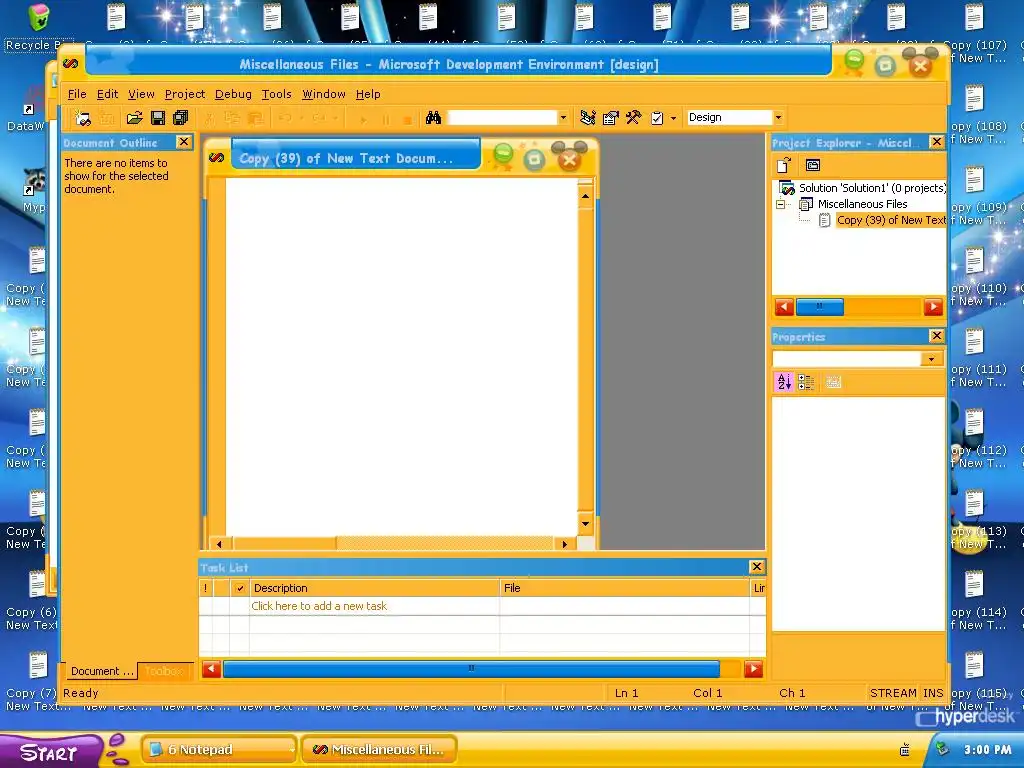Viewport: 1024px width, 768px height.
Task: Select the Copy (110) desktop file icon
Action: (x=974, y=261)
